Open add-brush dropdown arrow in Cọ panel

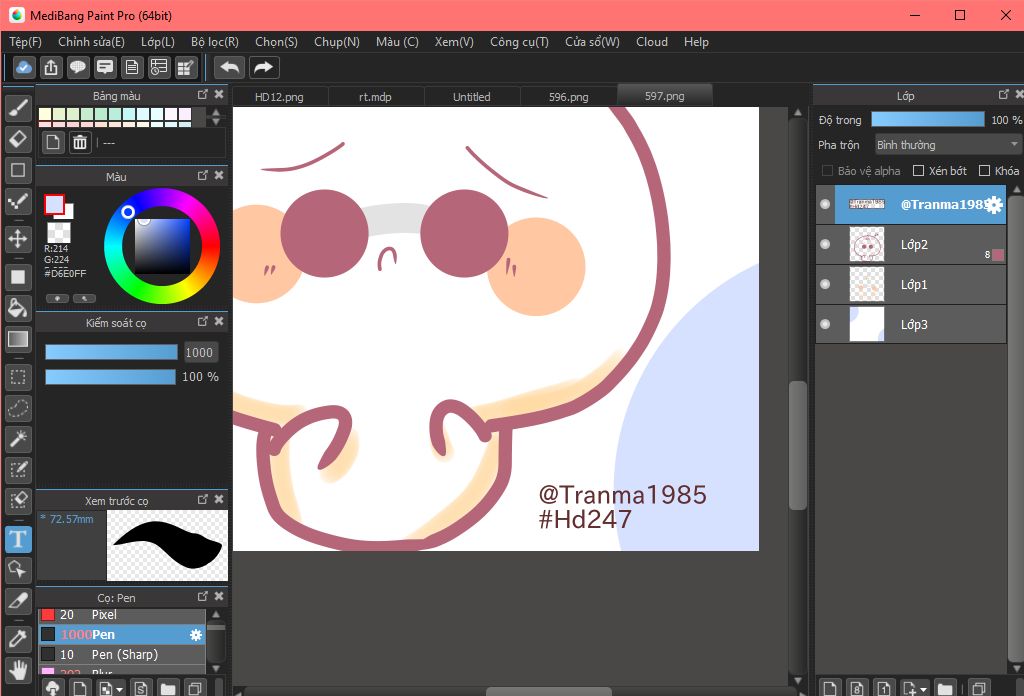tap(120, 689)
